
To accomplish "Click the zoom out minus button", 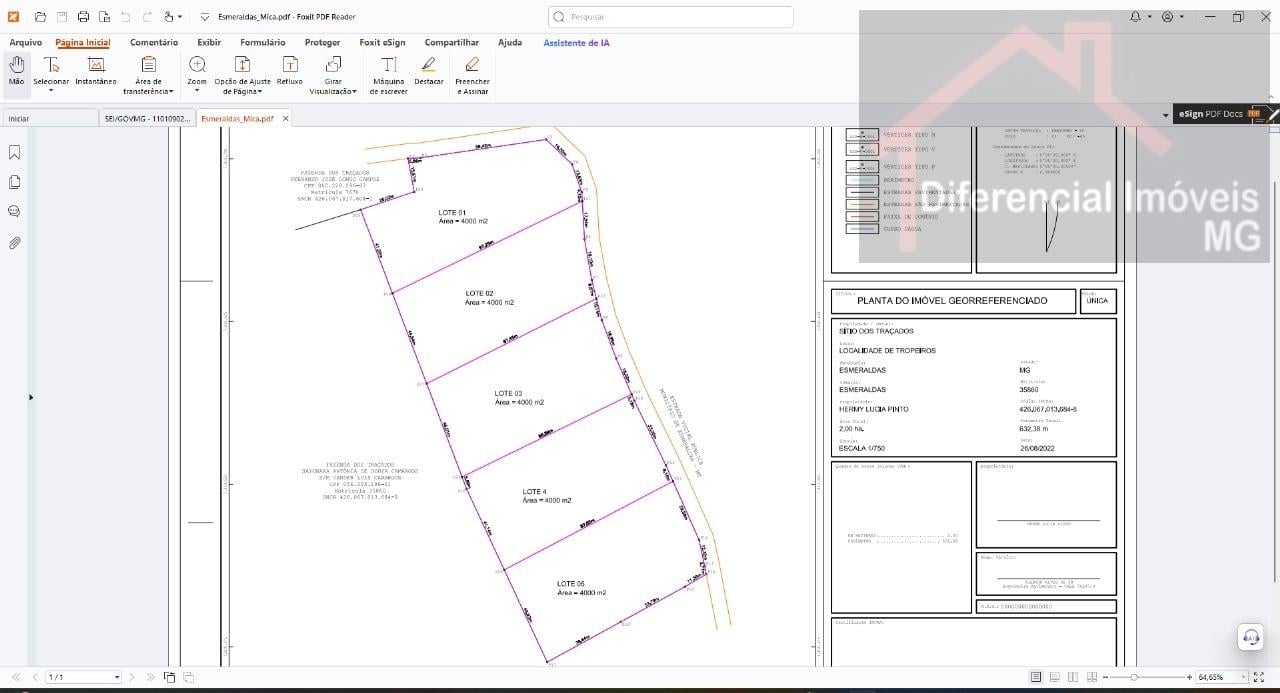I will pyautogui.click(x=1106, y=677).
